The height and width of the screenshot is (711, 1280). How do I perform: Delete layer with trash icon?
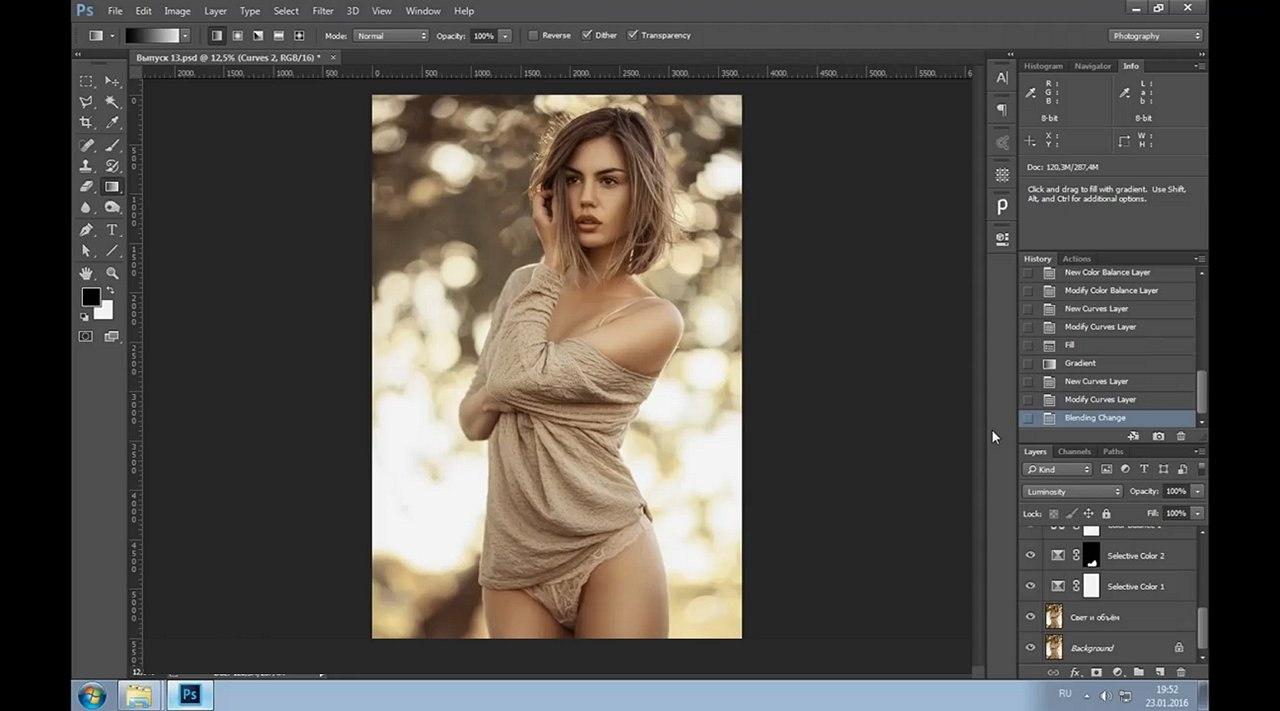[1181, 673]
